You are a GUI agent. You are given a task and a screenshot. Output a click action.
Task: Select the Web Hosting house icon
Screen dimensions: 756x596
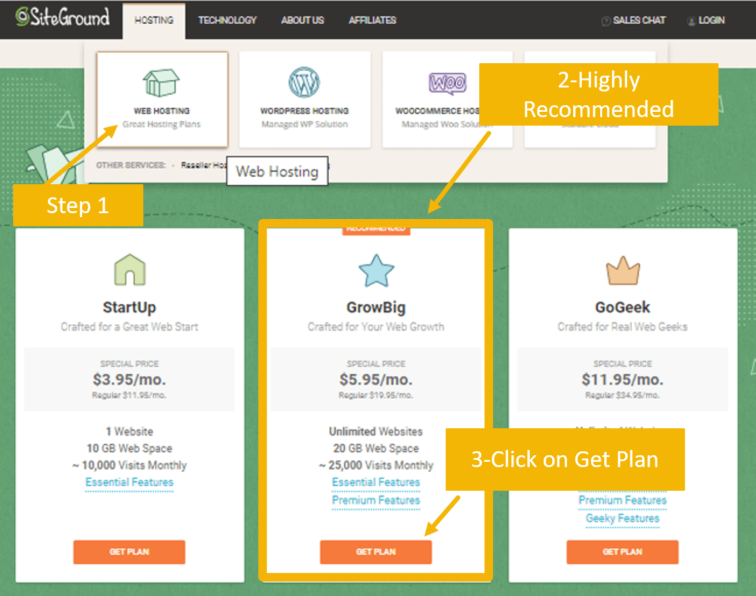(x=161, y=82)
